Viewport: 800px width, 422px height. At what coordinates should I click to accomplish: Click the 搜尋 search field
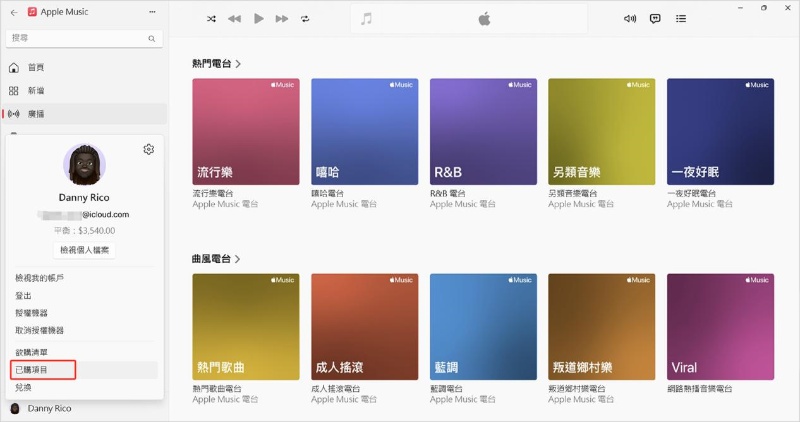80,38
